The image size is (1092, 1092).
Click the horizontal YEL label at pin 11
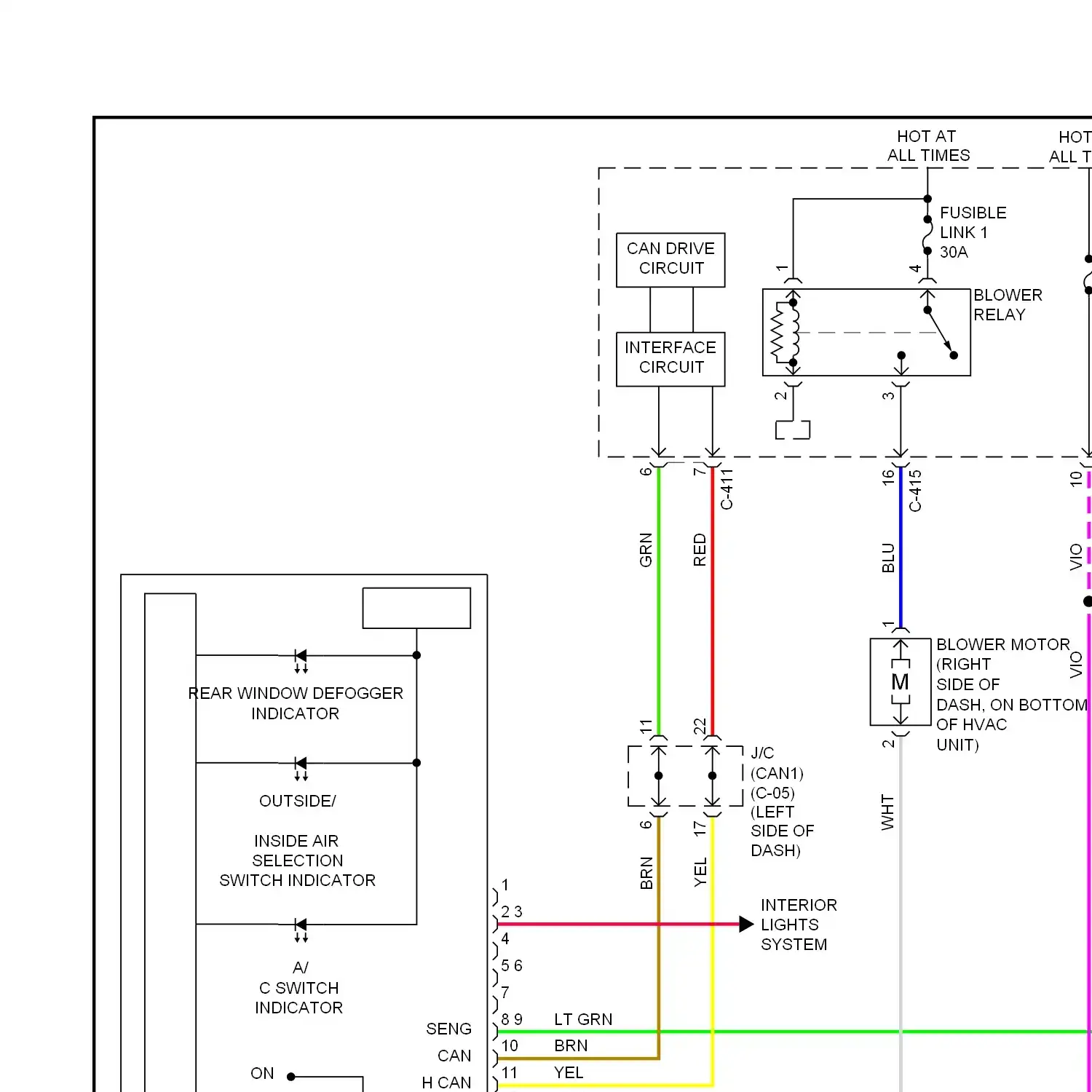(x=569, y=1072)
